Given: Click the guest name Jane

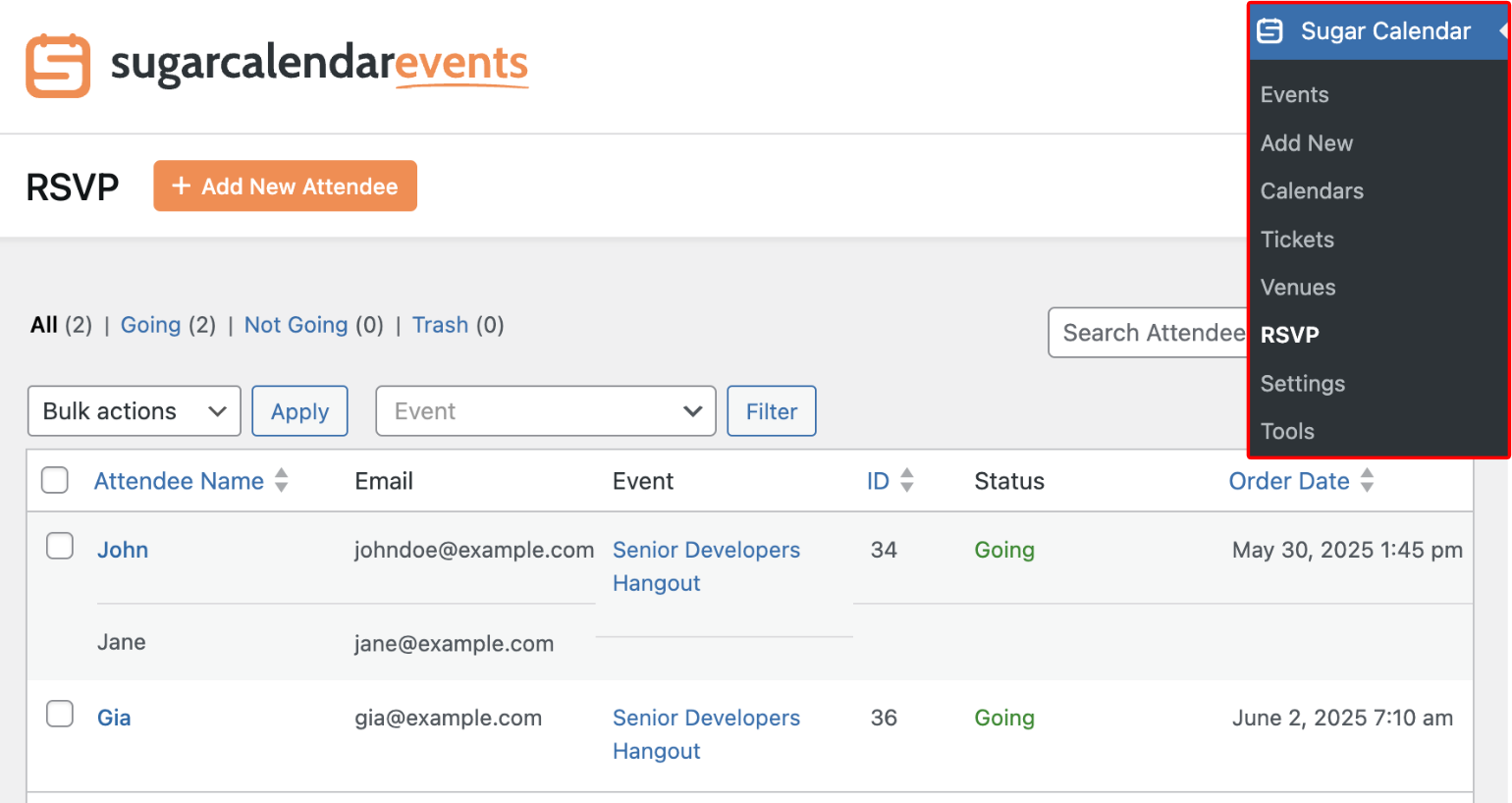Looking at the screenshot, I should click(122, 642).
